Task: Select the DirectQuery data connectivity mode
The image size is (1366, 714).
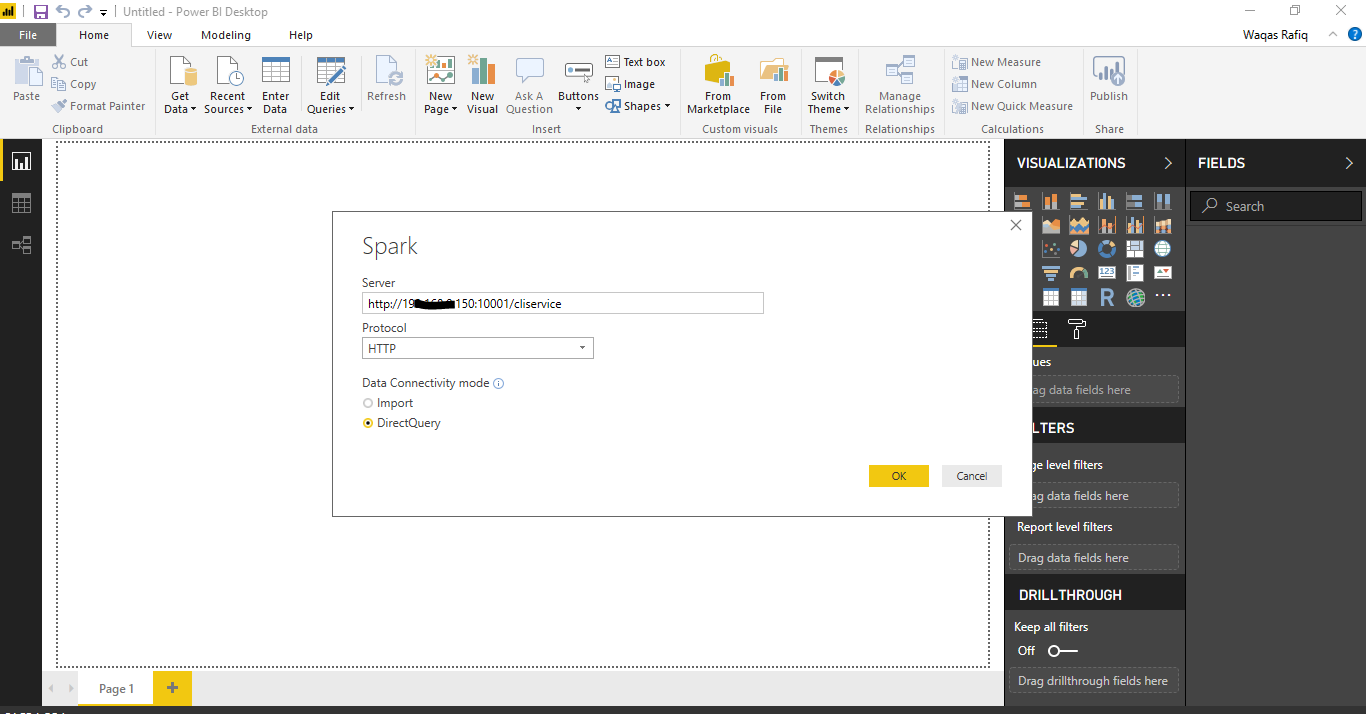Action: 369,422
